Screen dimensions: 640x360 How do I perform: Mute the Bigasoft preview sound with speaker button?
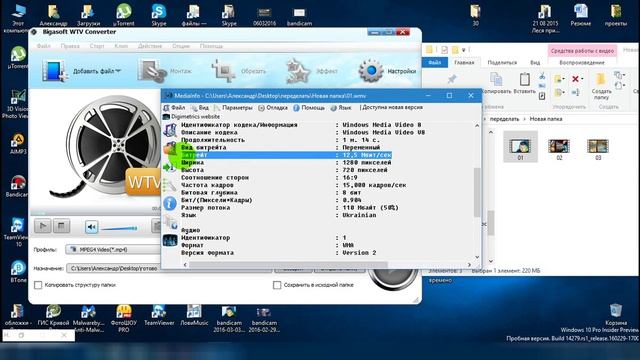91,227
